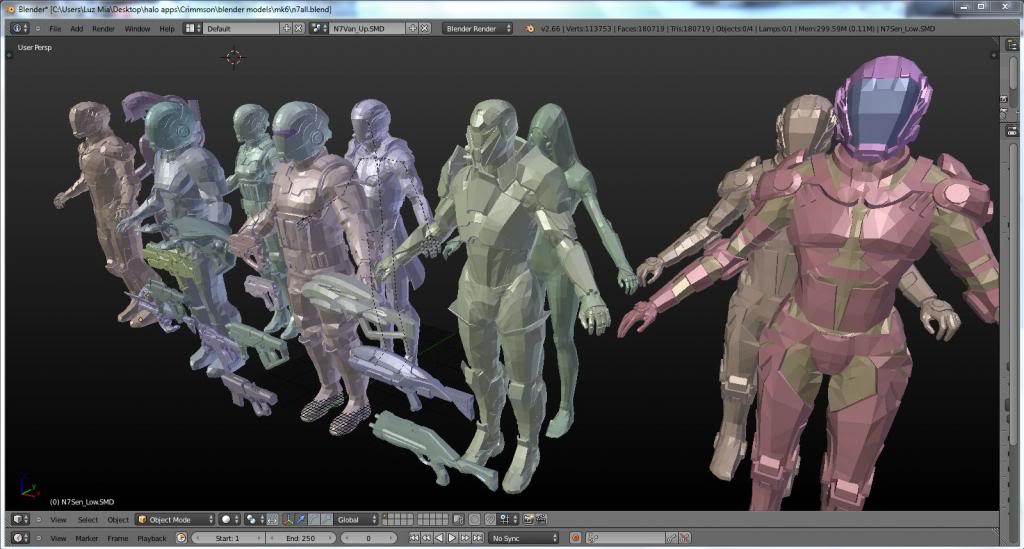
Task: Toggle automatic keyframe record button
Action: pos(575,538)
